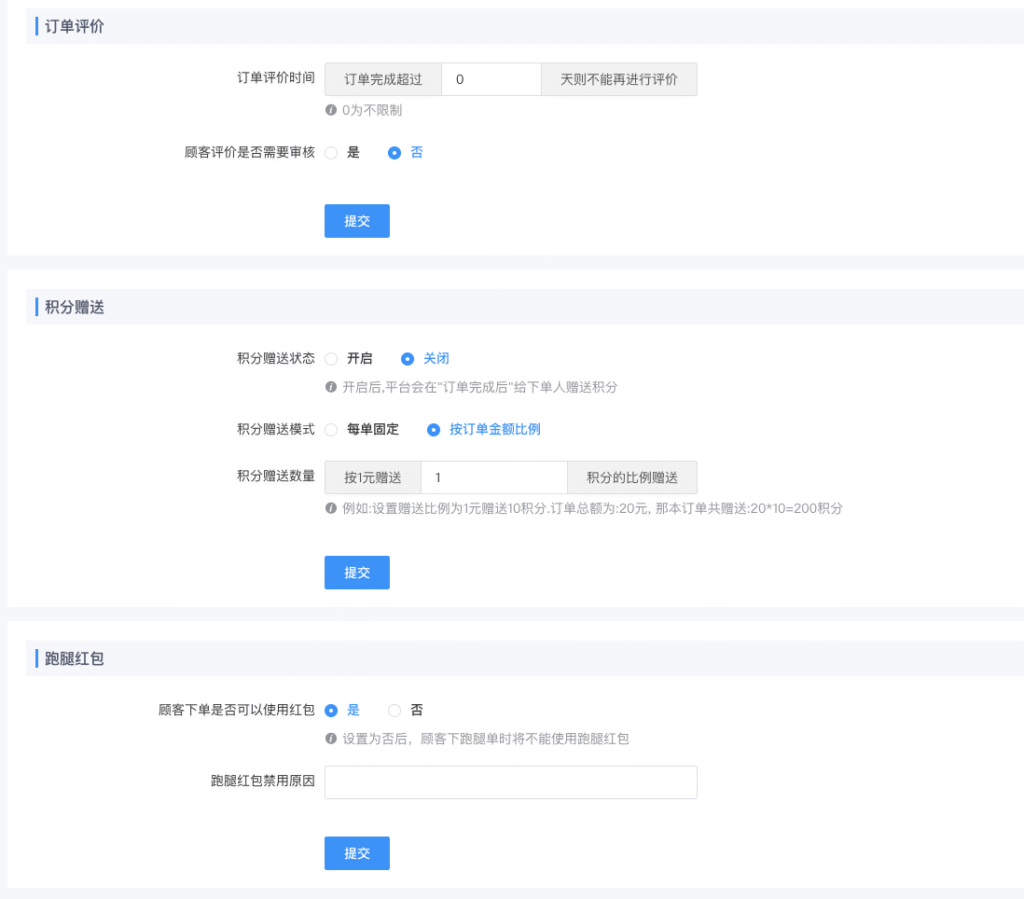Screen dimensions: 1024x899
Task: Focus the 跑腿红包禁用原因 text field
Action: (x=510, y=782)
